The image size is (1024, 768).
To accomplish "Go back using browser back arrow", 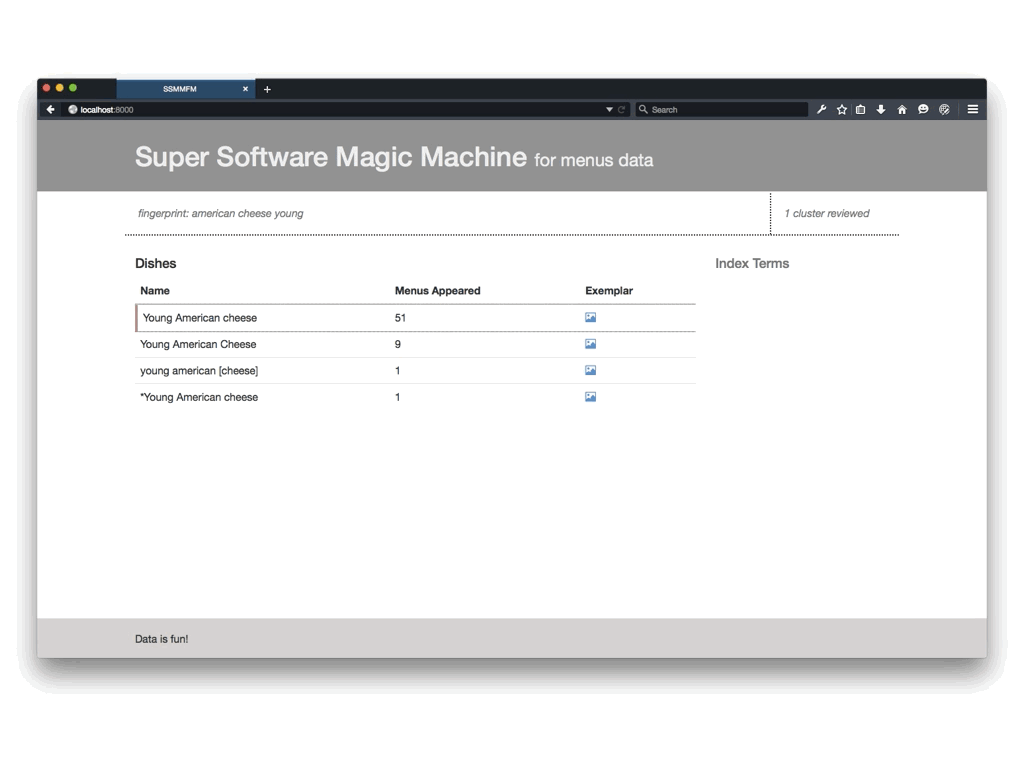I will tap(50, 110).
